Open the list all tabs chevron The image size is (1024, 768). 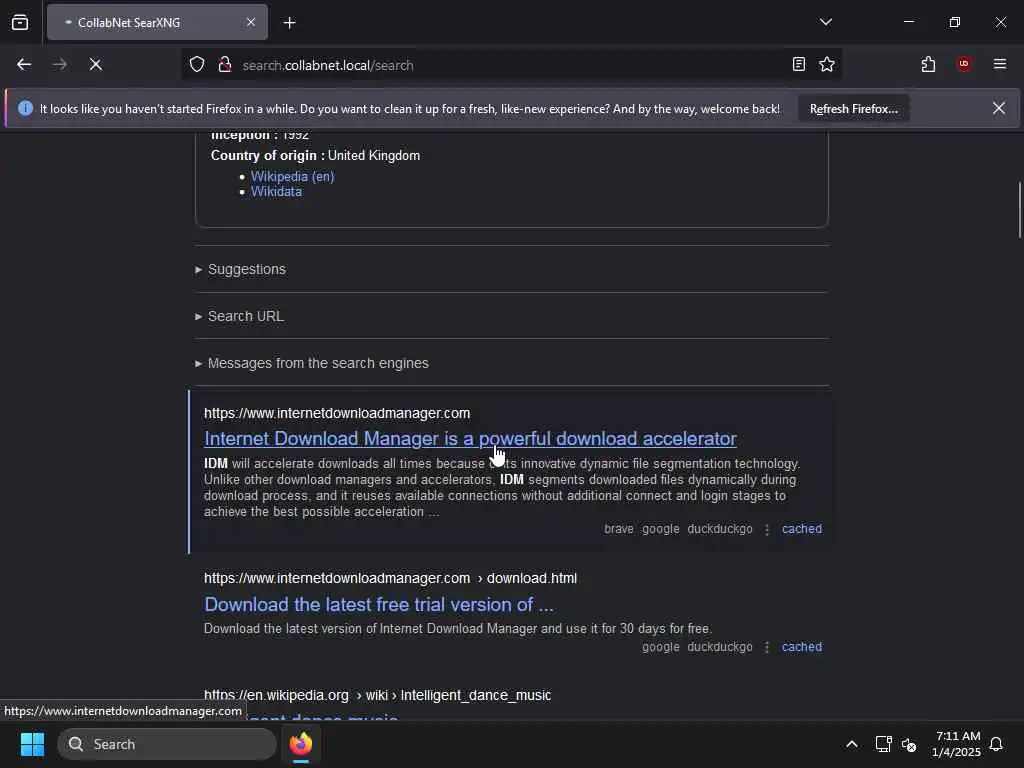pyautogui.click(x=825, y=22)
